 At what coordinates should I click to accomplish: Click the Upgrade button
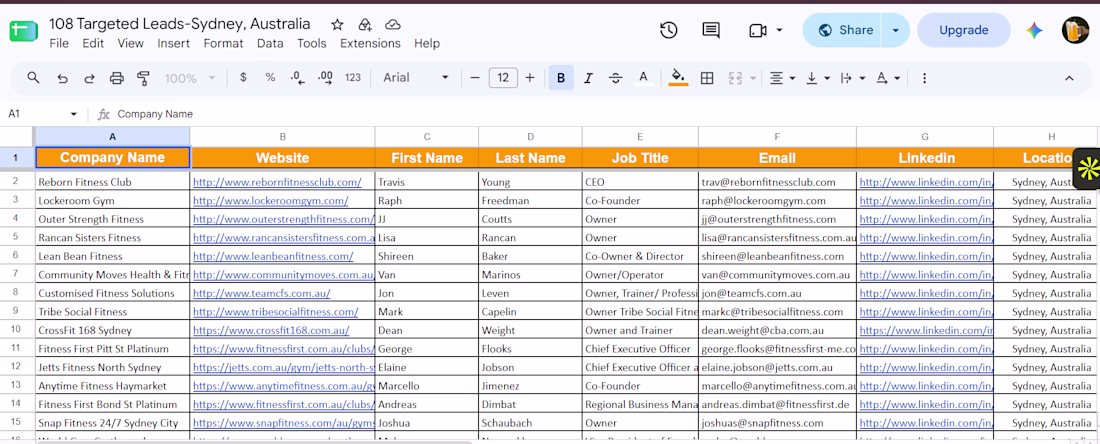coord(963,30)
